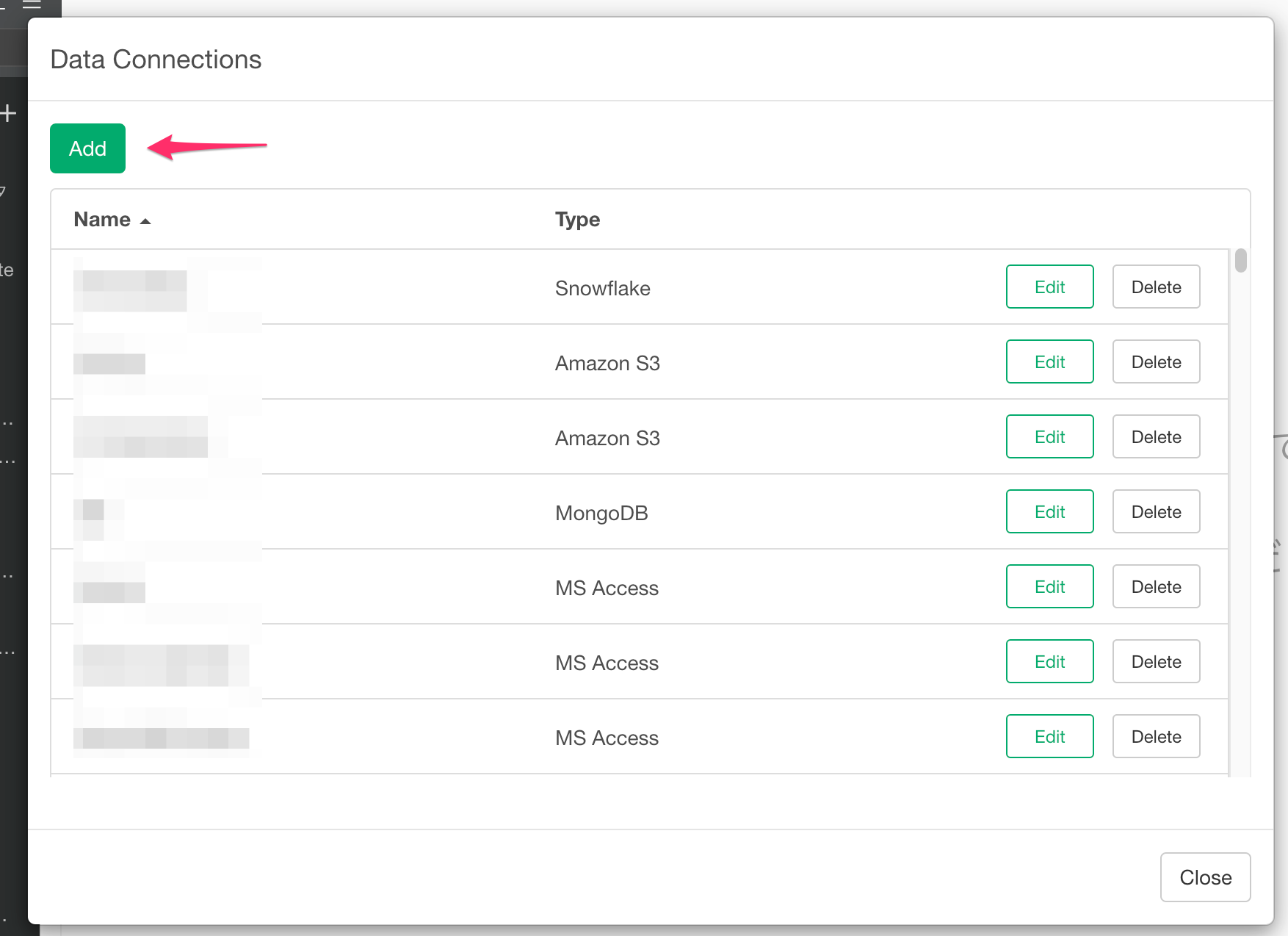Click the green Add button

point(87,148)
